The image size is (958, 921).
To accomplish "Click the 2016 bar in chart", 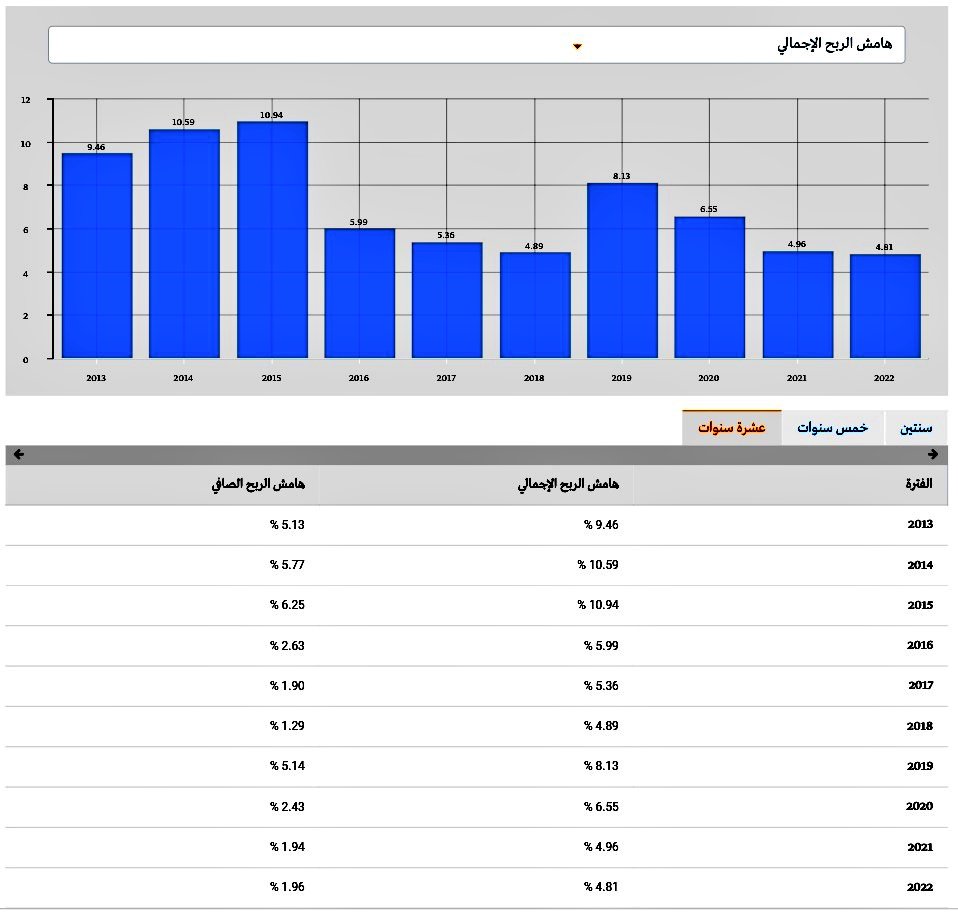I will pyautogui.click(x=359, y=293).
